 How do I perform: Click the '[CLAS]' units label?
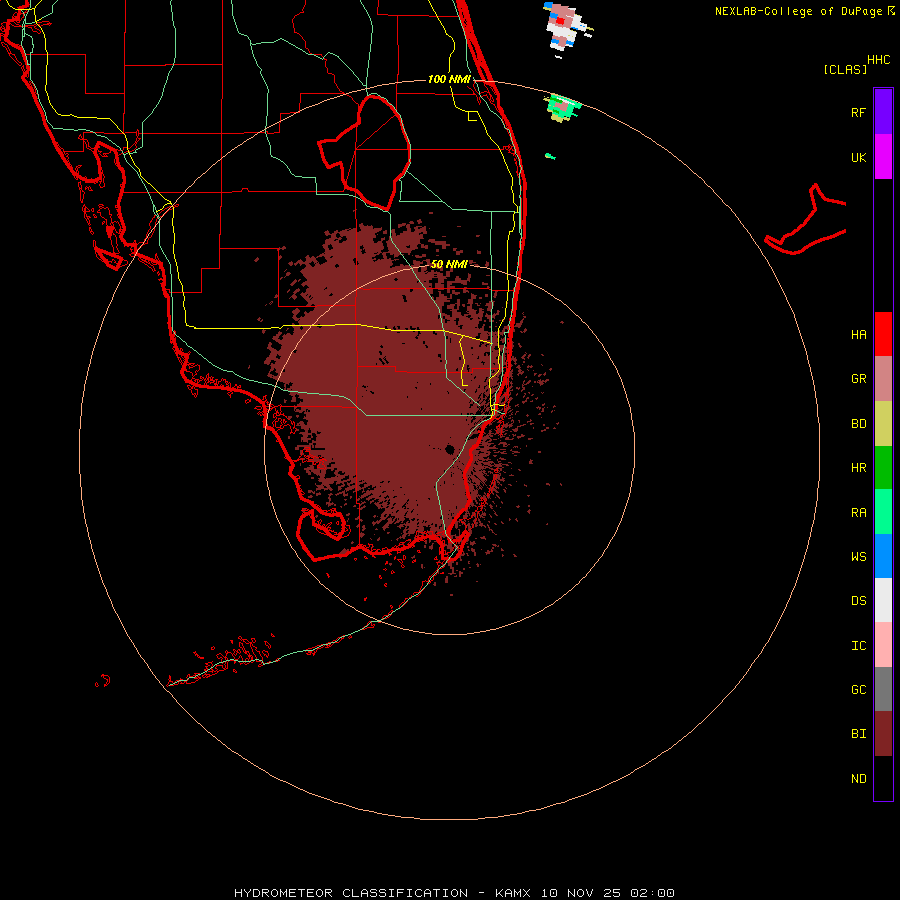(x=845, y=69)
